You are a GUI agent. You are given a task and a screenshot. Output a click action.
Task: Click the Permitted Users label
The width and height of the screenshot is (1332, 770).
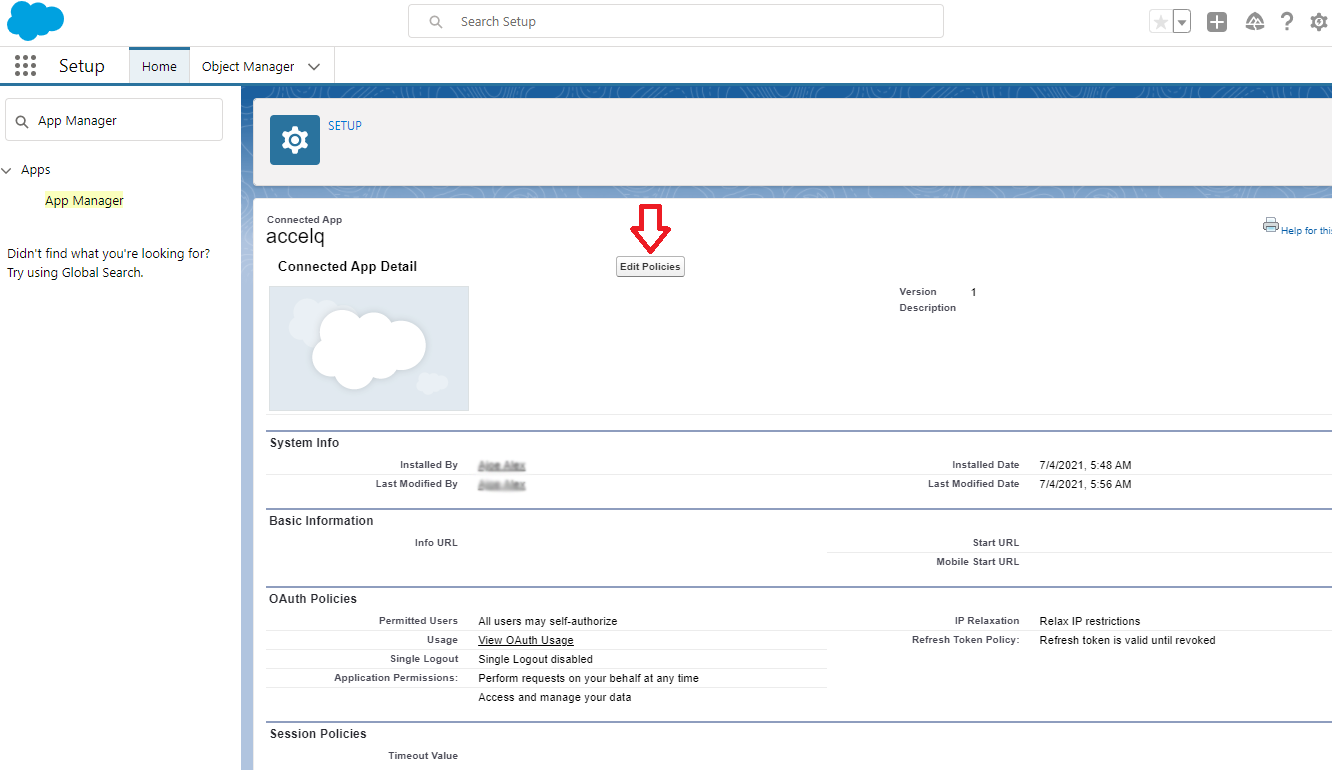tap(418, 621)
